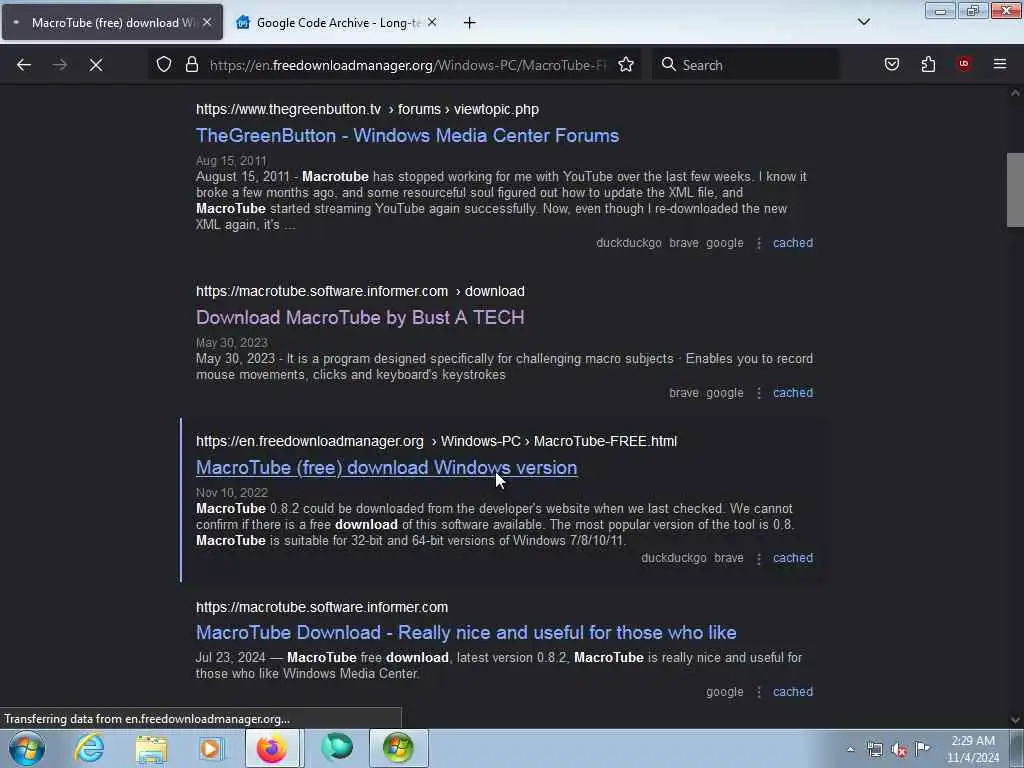Image resolution: width=1024 pixels, height=768 pixels.
Task: Open the taskbar clock and date
Action: 973,749
